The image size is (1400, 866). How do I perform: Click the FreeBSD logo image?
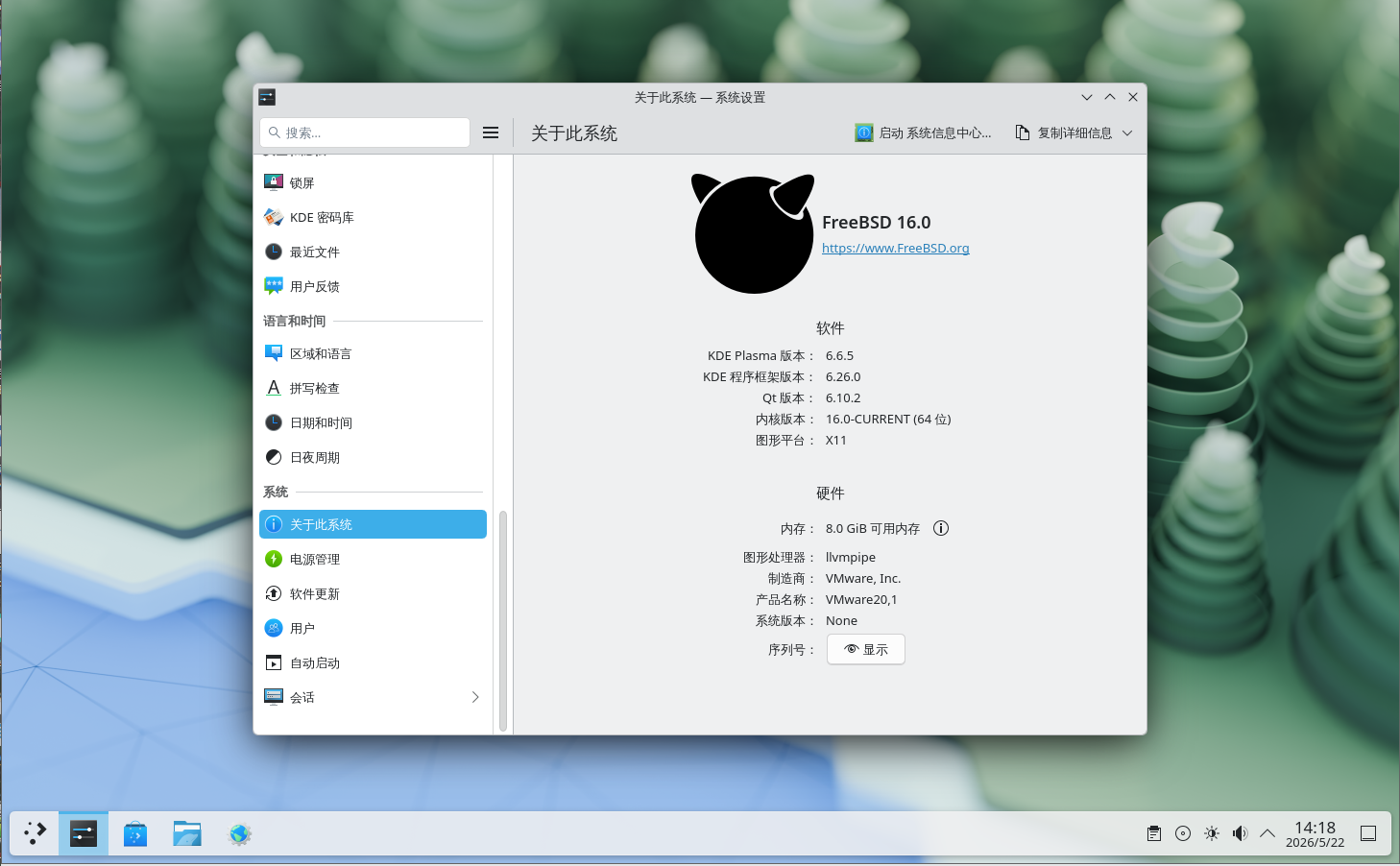click(754, 233)
